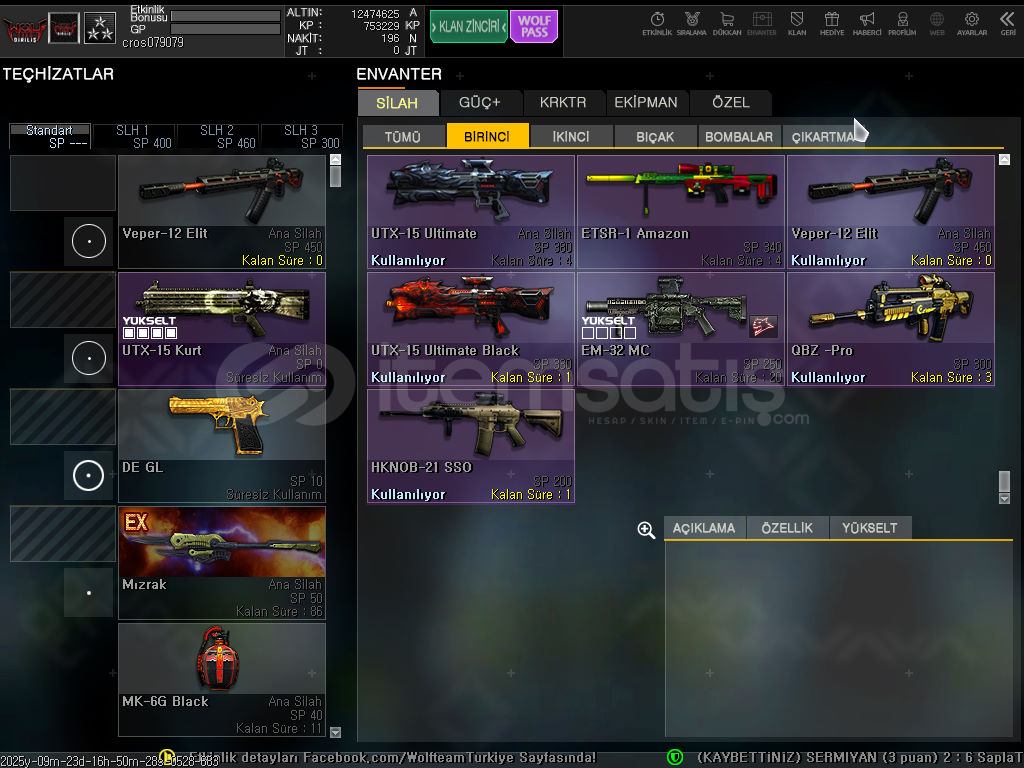Select the equipped MK-6G Black grenade

click(222, 680)
